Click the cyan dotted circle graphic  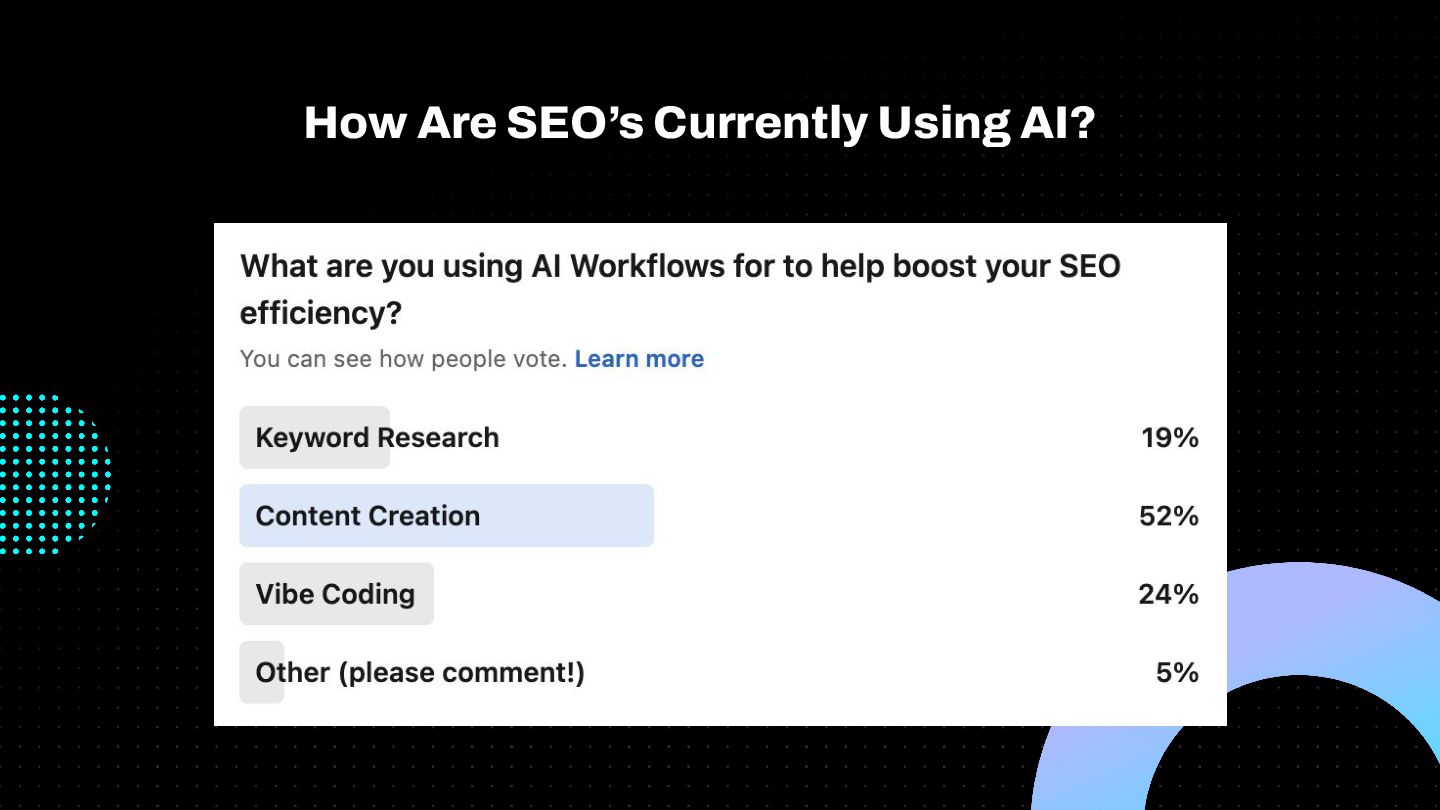coord(50,474)
